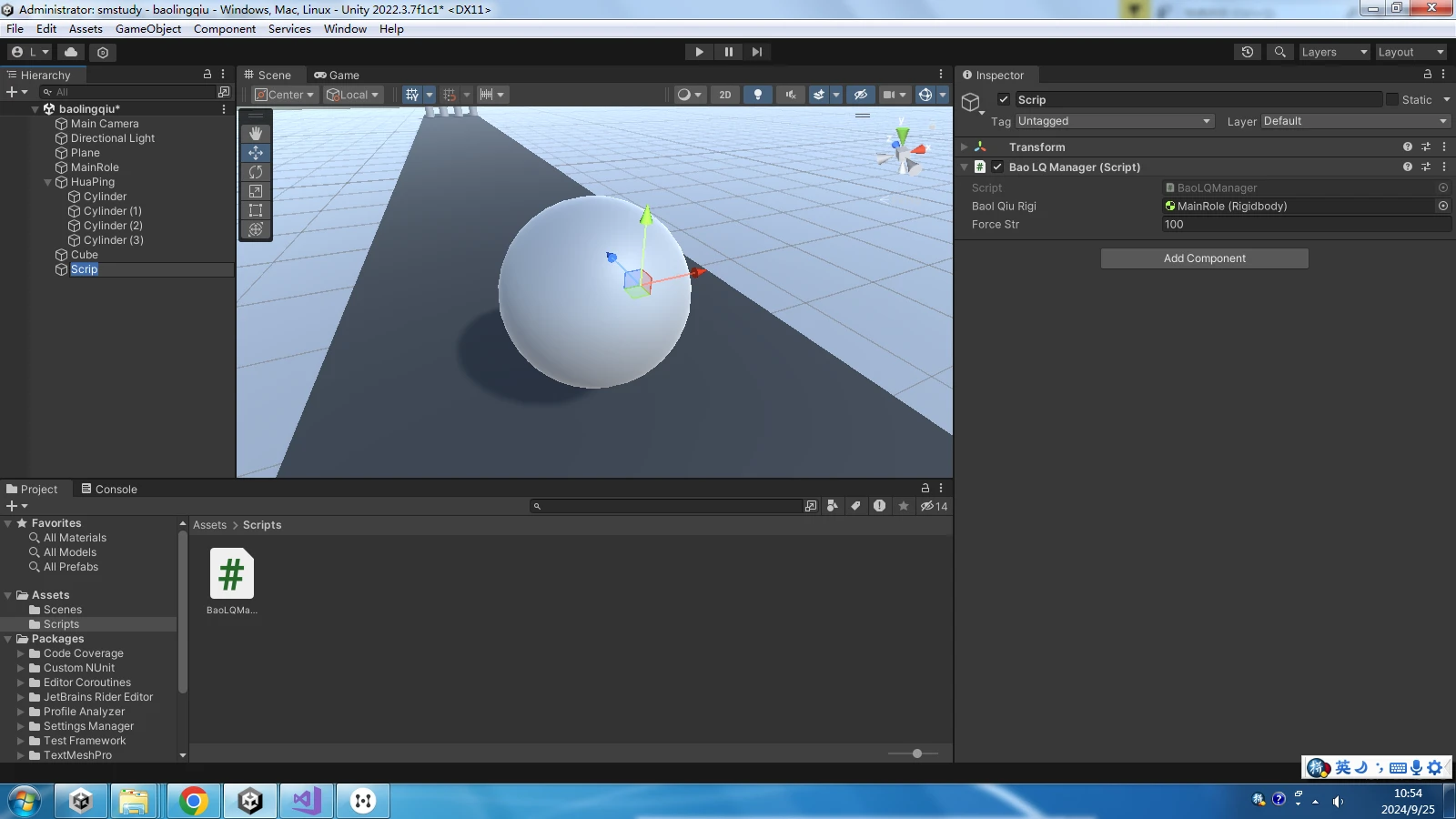Open Scene view camera settings
Screen dimensions: 1456x819
pyautogui.click(x=895, y=95)
